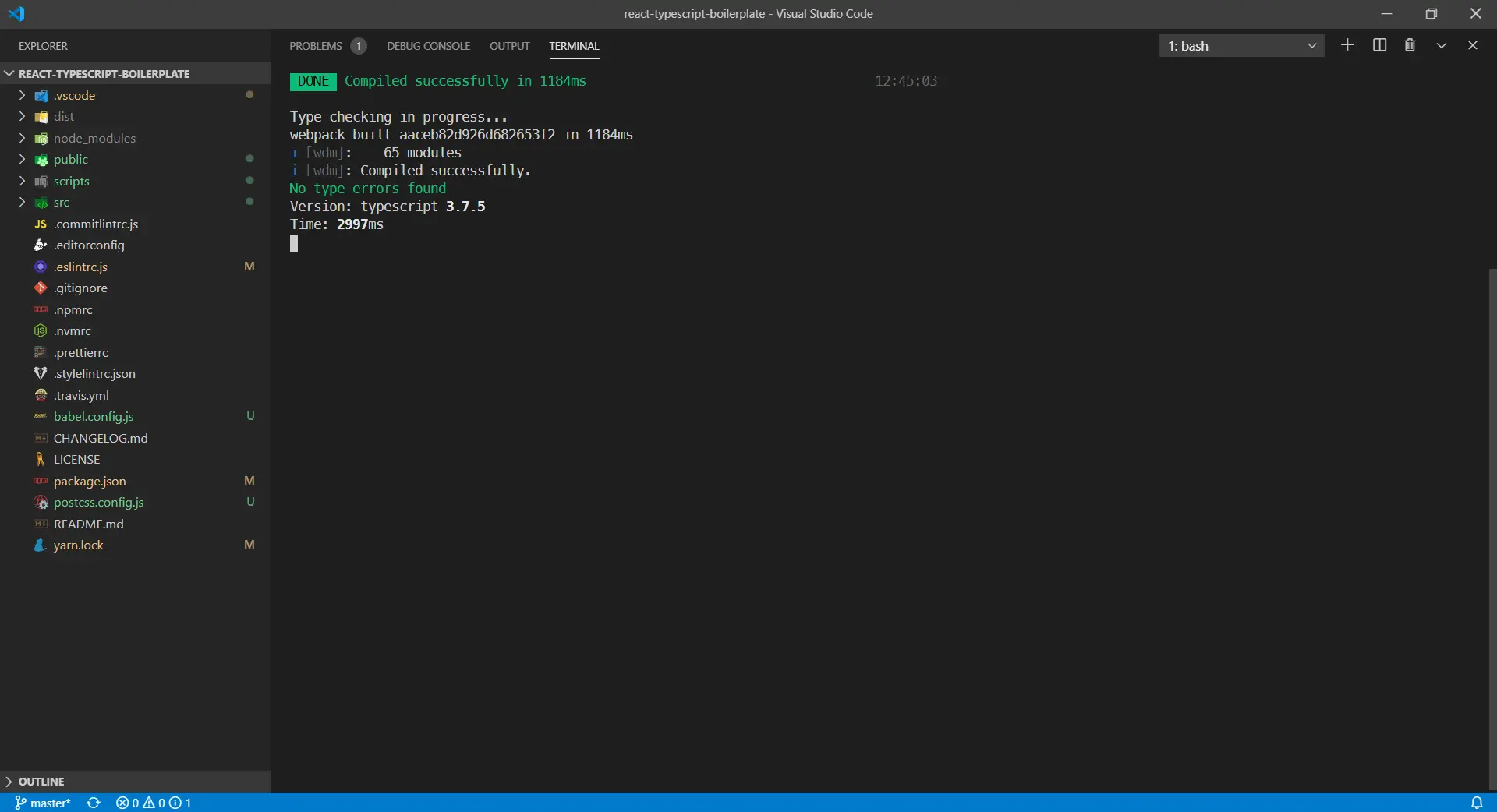This screenshot has height=812, width=1497.
Task: Open .commitlintrc.js file
Action: point(135,224)
